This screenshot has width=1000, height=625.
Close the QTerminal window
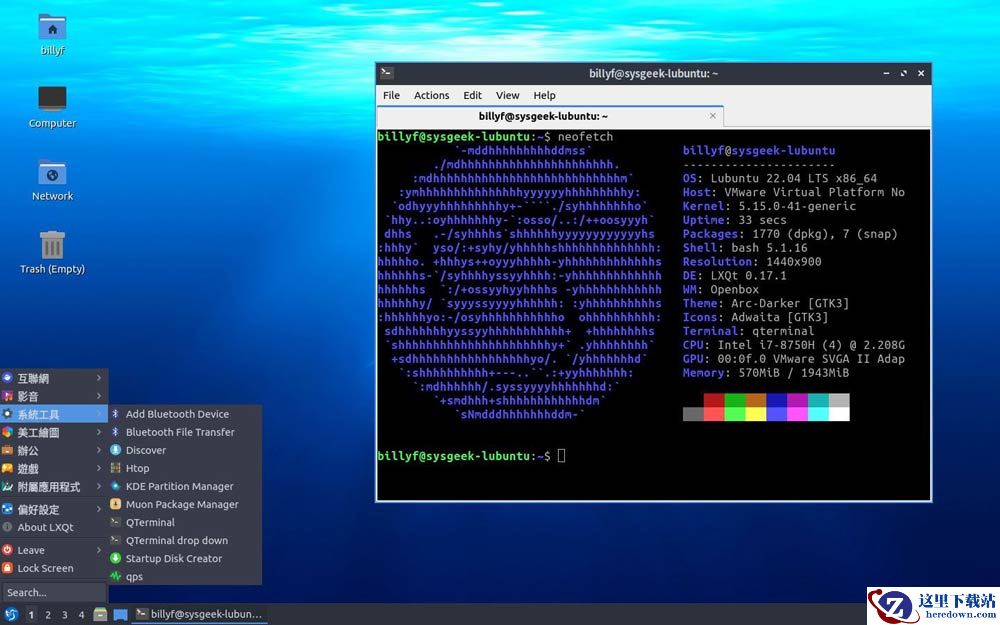(x=921, y=73)
